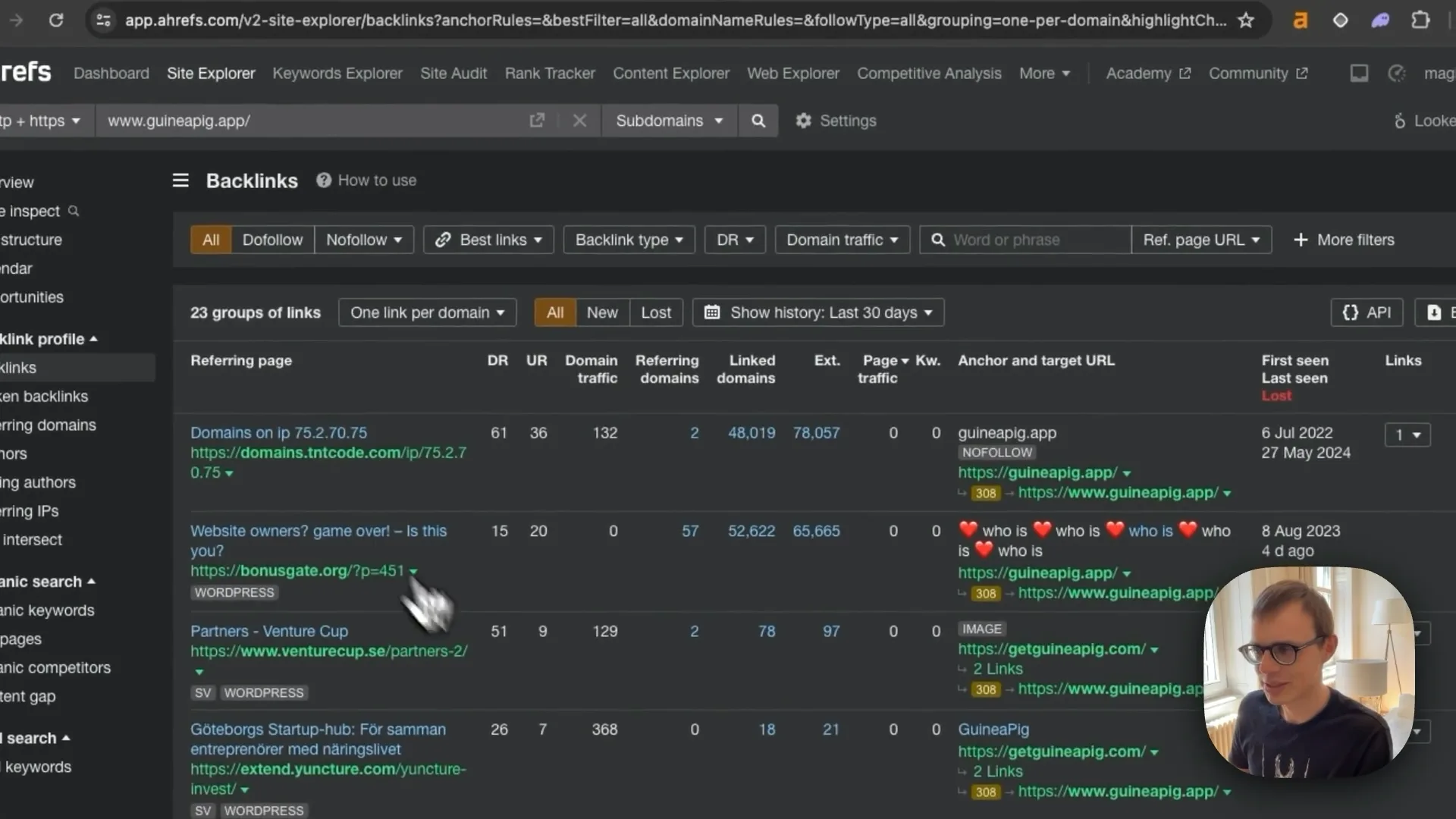Open Domains on ip 75.2.70.75 link

(x=278, y=432)
